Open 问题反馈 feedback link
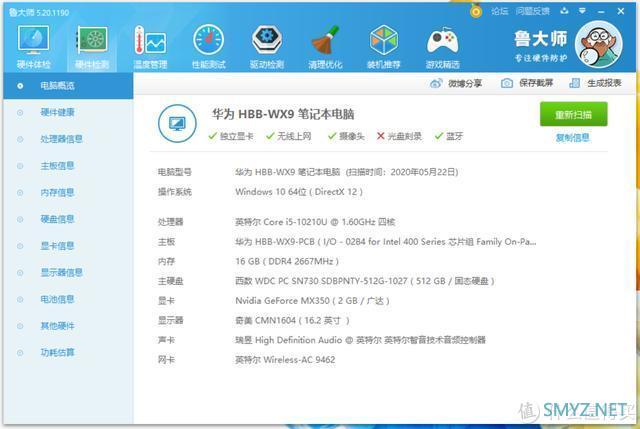 (x=533, y=11)
